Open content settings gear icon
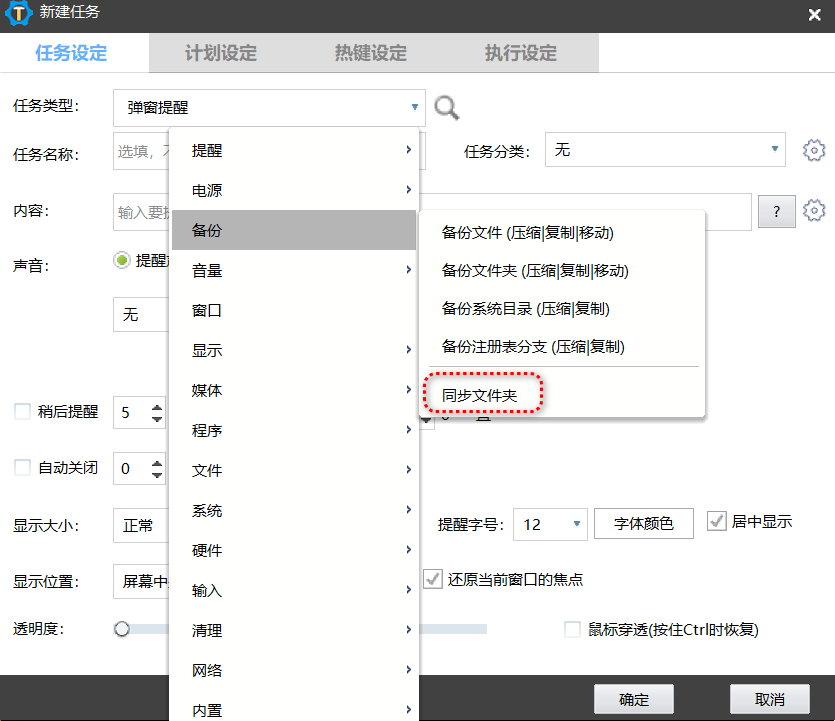This screenshot has height=721, width=835. point(814,211)
